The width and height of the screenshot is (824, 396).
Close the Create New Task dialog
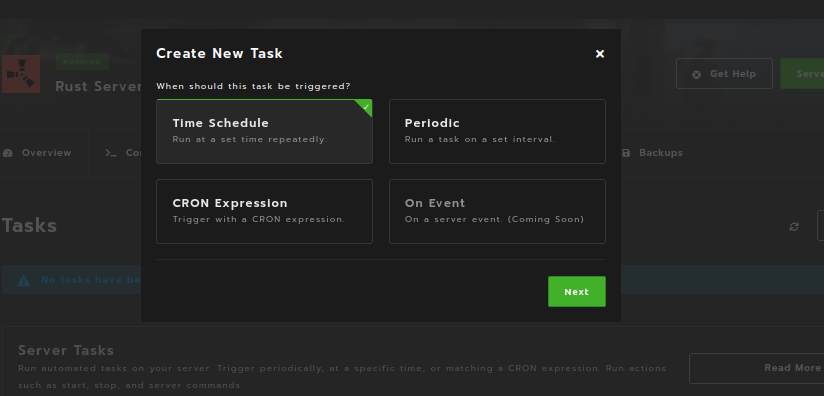[600, 54]
